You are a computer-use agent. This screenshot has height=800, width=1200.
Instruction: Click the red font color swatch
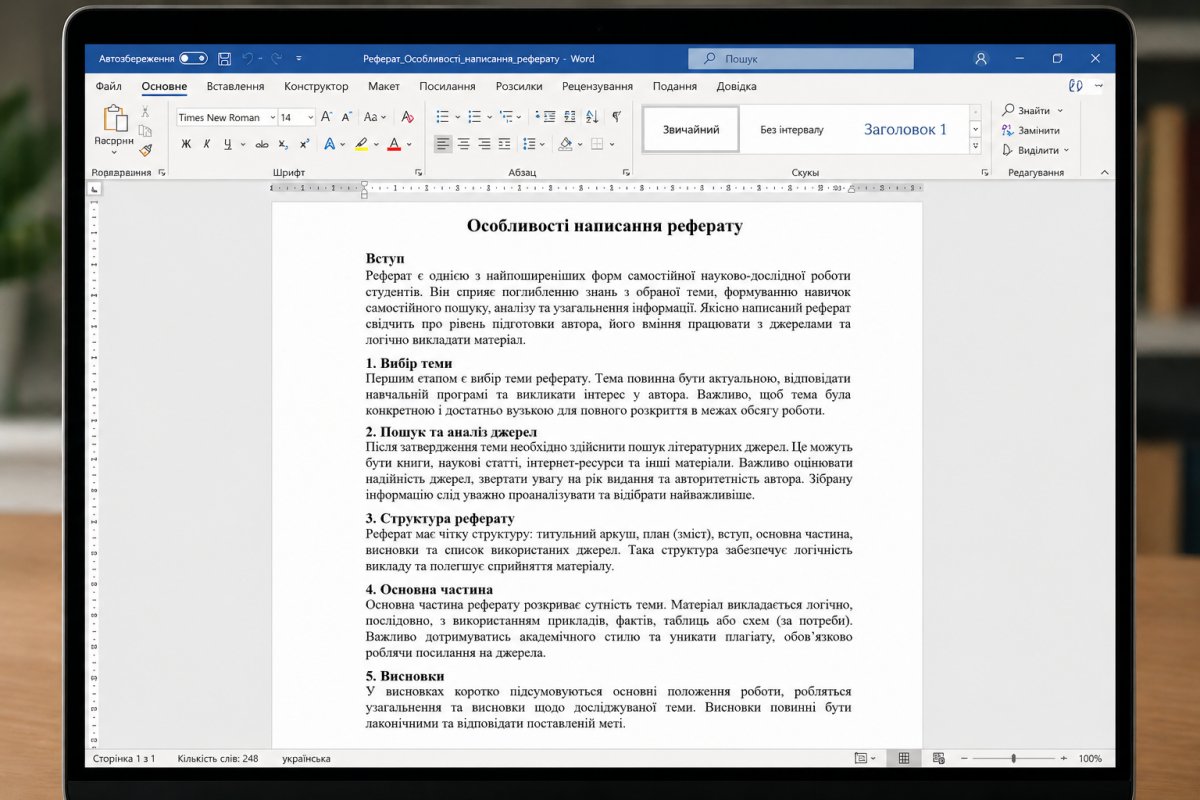[394, 144]
